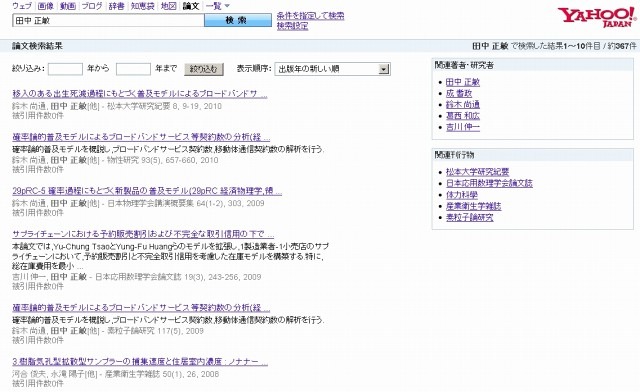Select related author 成 耆政
Image resolution: width=640 pixels, height=392 pixels.
[x=459, y=94]
